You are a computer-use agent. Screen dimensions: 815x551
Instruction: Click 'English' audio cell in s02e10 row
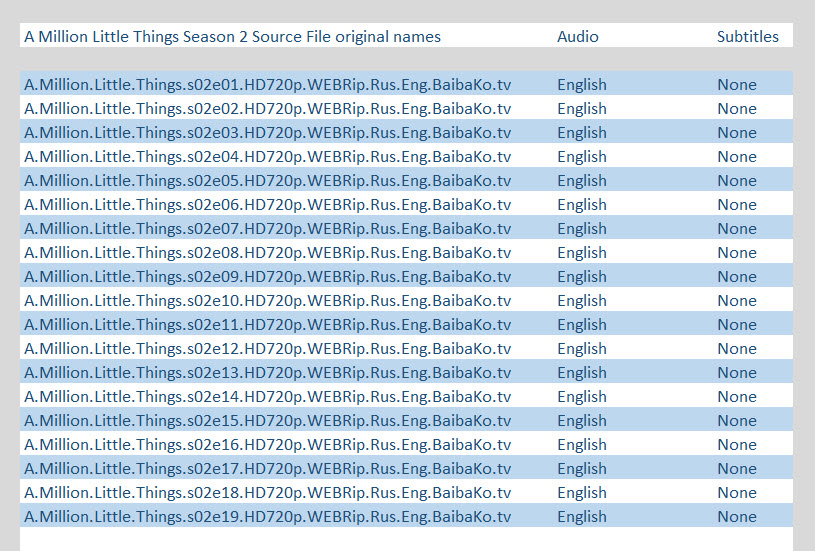582,300
